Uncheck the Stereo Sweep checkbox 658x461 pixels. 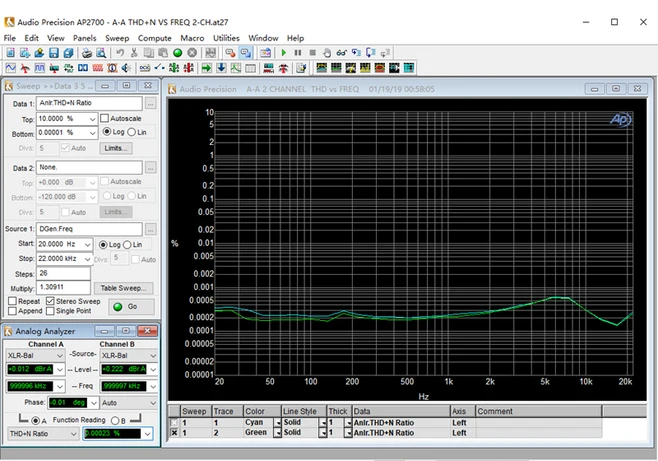pos(50,301)
